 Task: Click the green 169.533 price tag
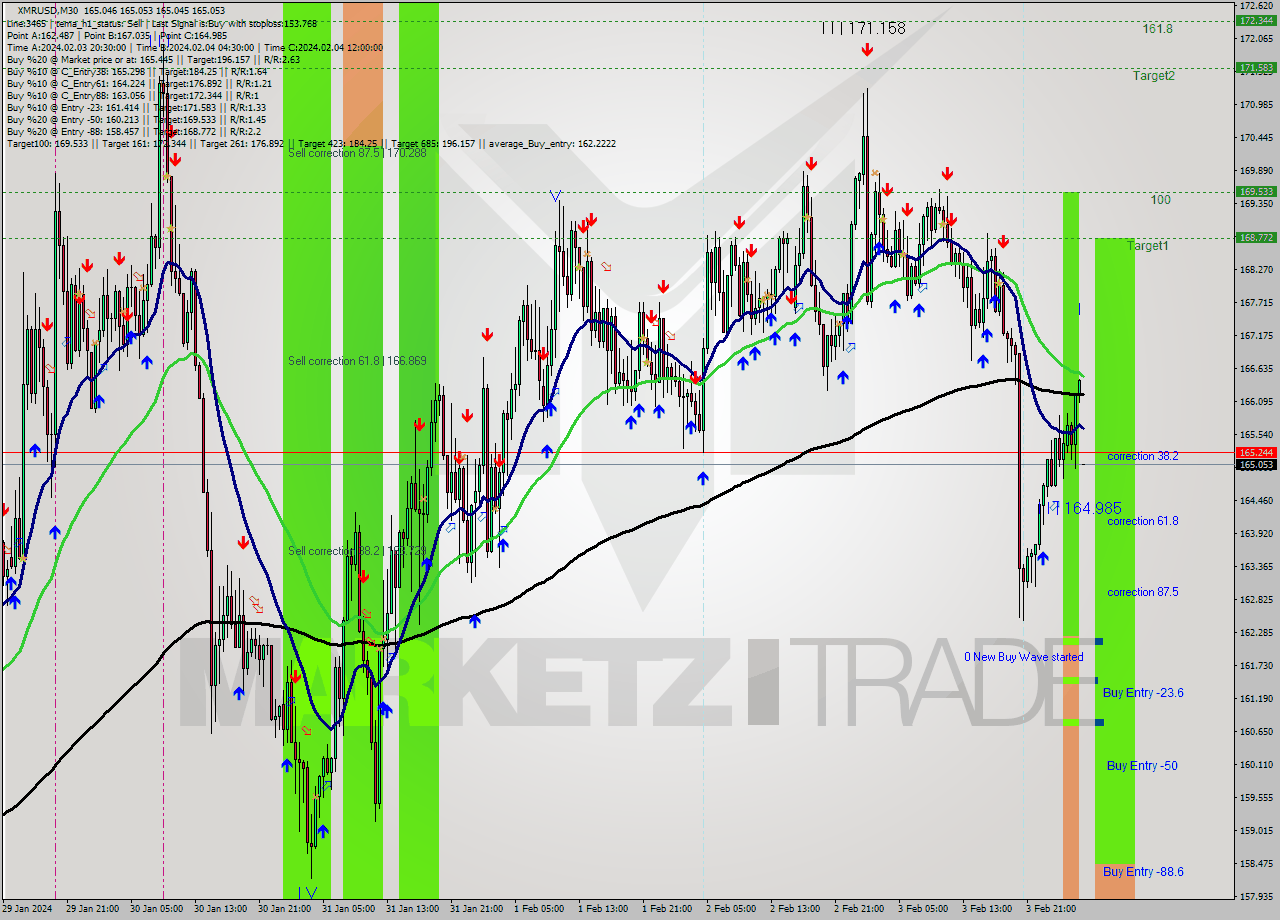[x=1256, y=191]
